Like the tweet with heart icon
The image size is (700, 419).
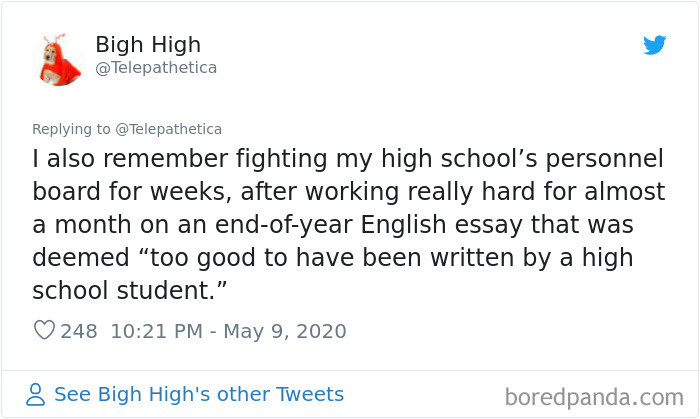pos(44,331)
